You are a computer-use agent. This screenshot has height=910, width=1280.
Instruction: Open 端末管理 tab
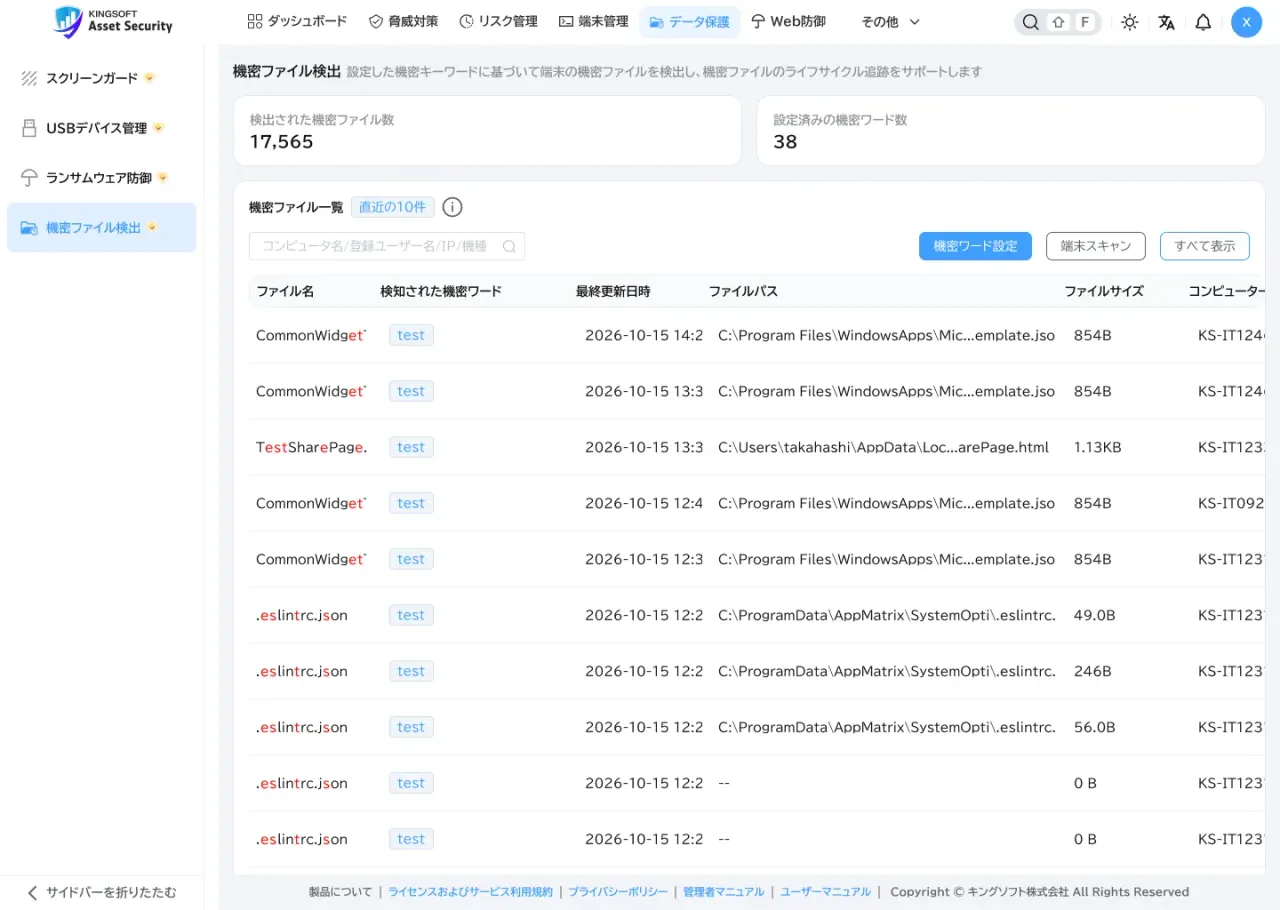pos(593,21)
